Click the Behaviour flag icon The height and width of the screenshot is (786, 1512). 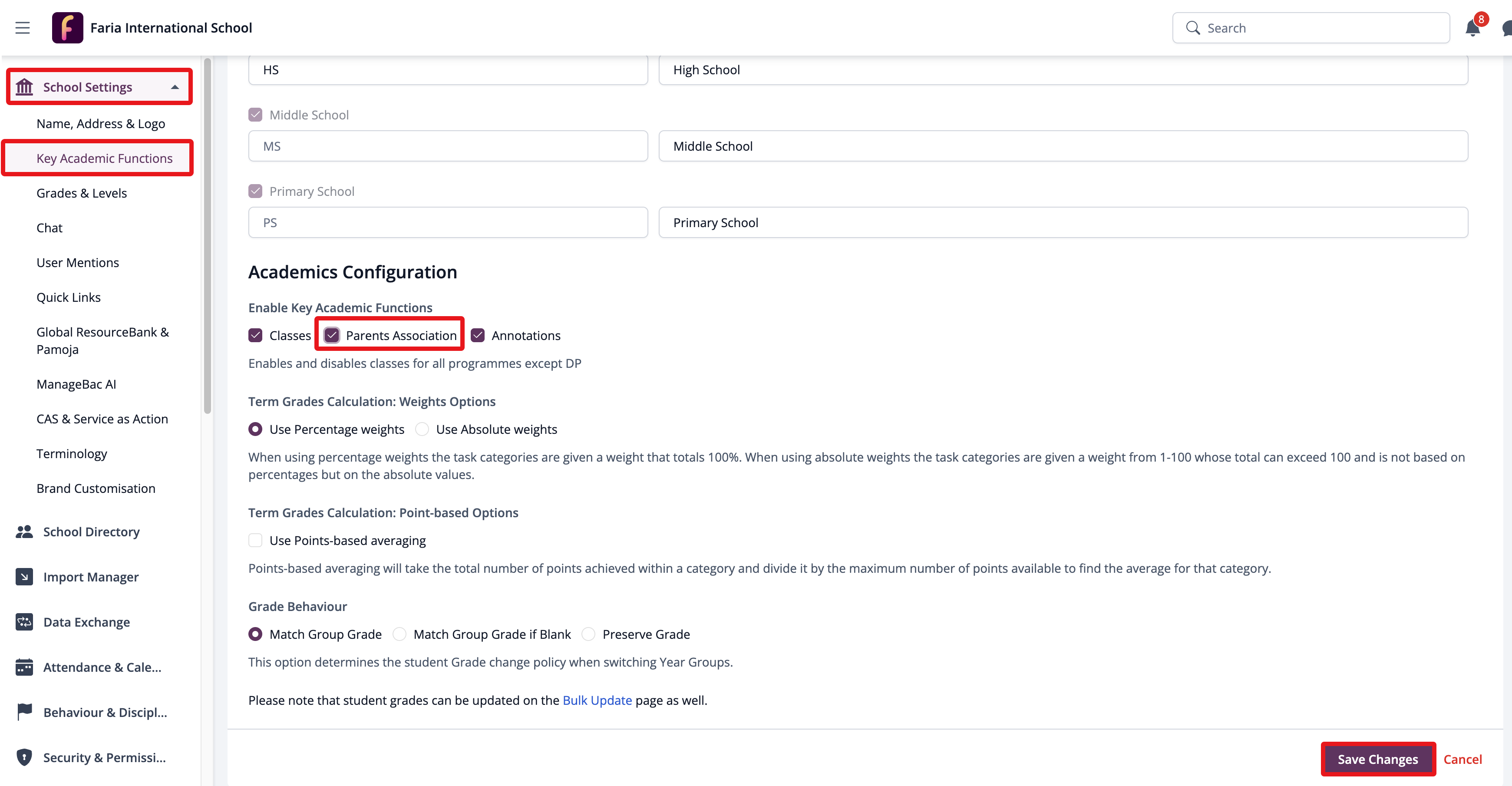pos(24,712)
